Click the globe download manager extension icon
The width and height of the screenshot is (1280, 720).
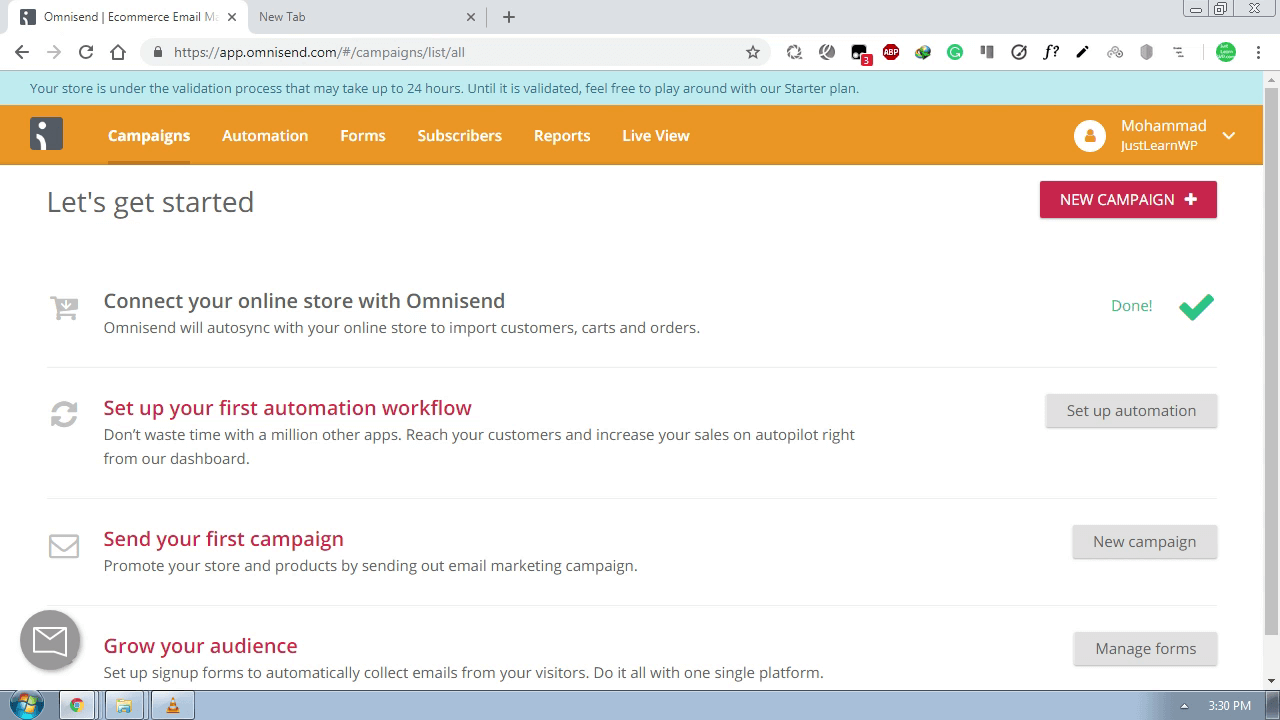coord(923,52)
